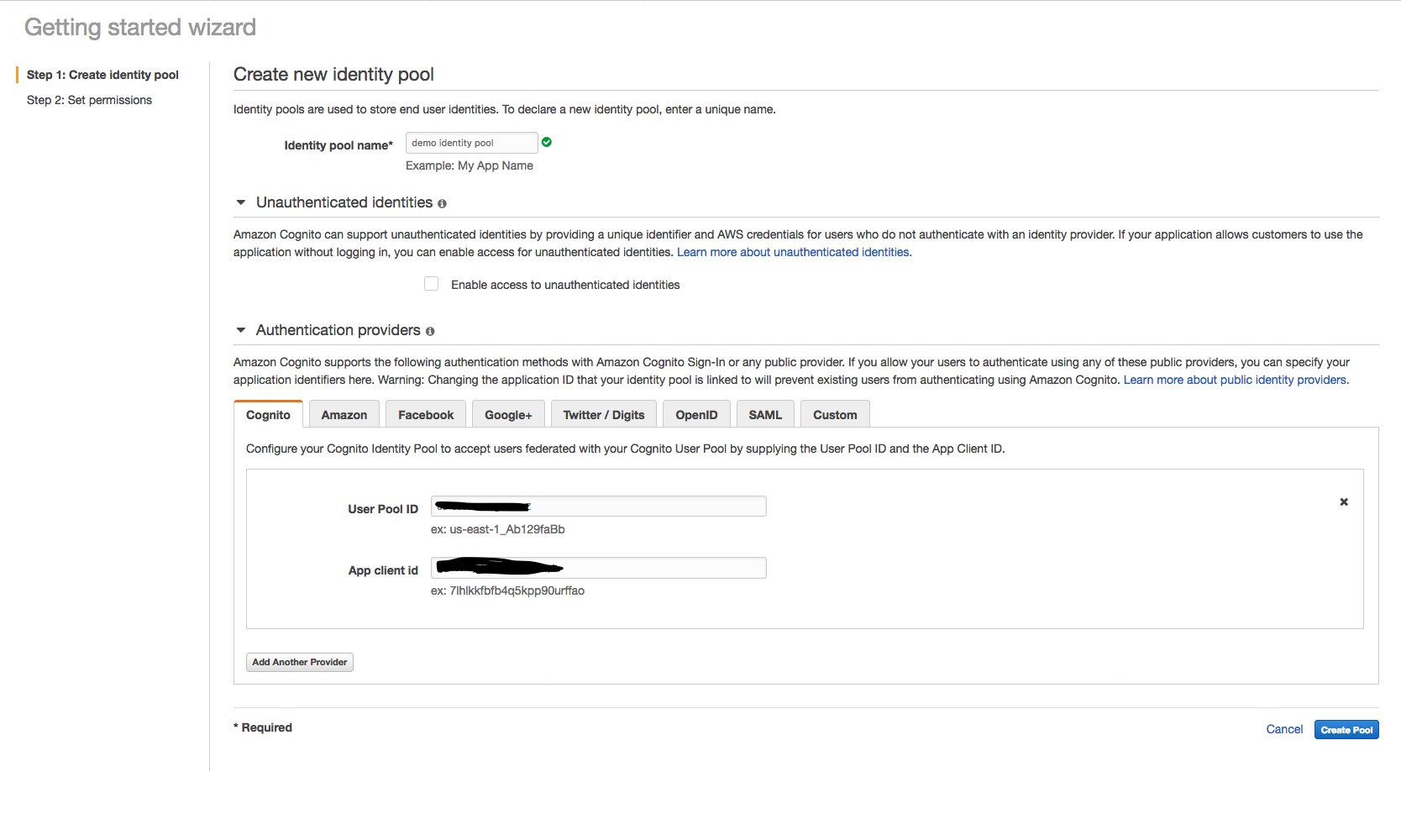Click the Create Pool button
The height and width of the screenshot is (840, 1401).
pos(1346,730)
